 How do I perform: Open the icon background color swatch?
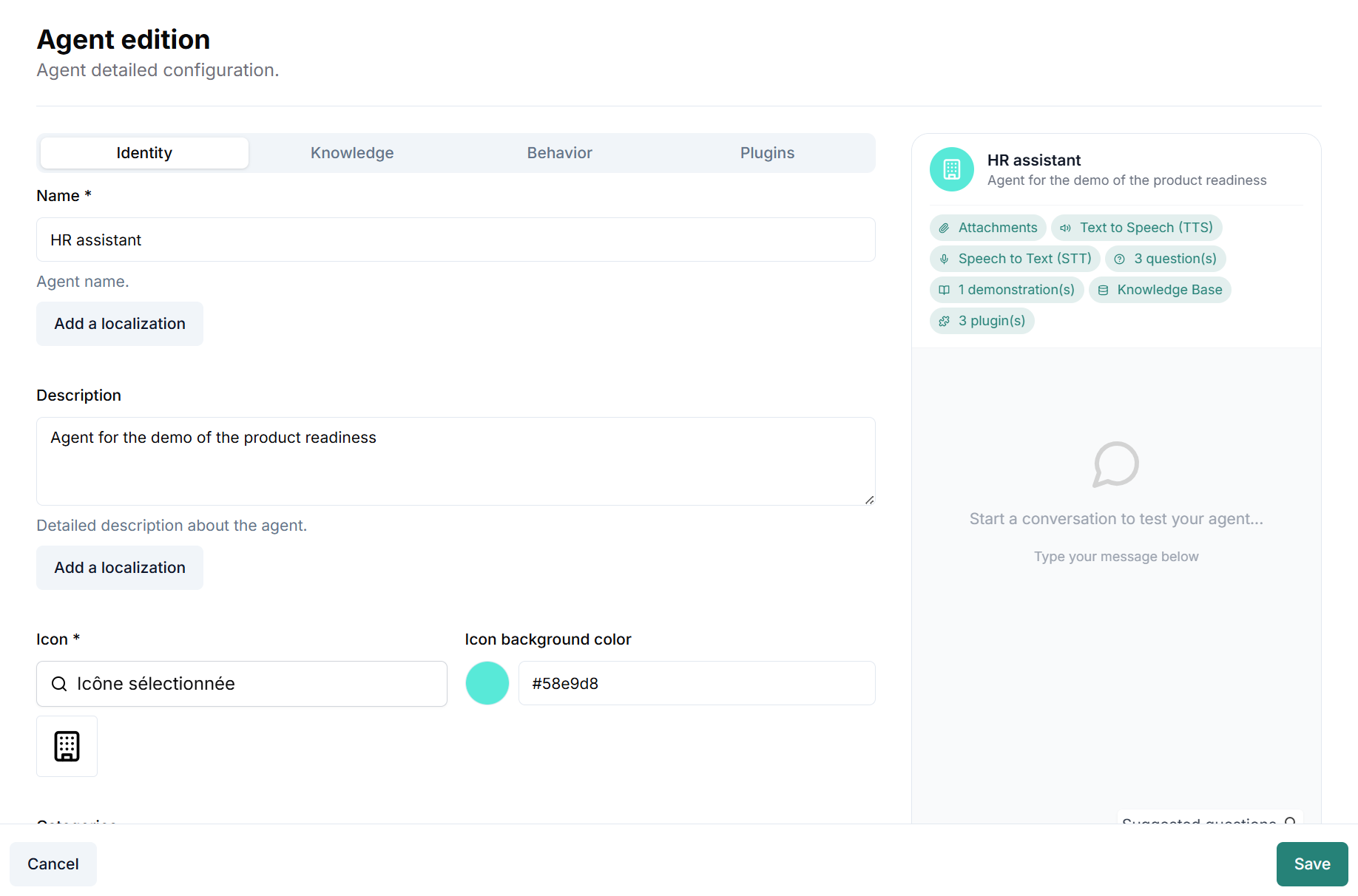(x=487, y=683)
